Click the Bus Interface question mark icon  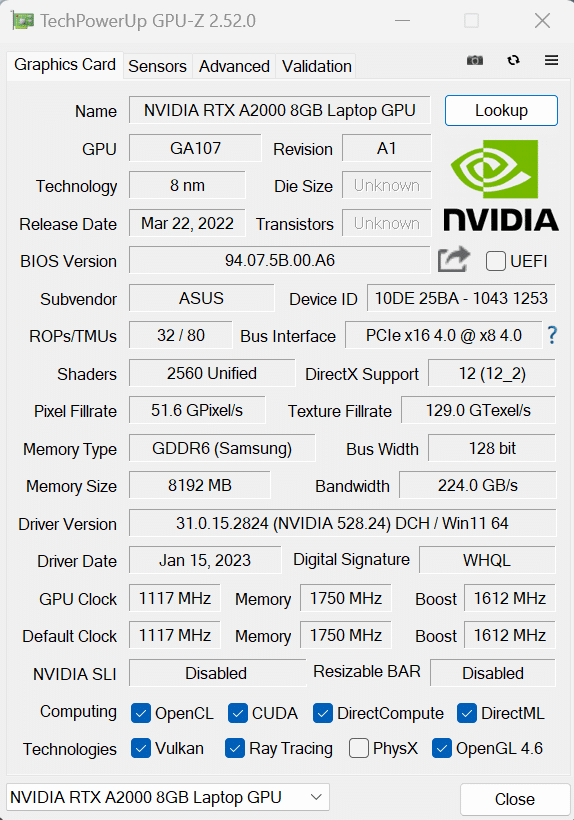tap(552, 335)
